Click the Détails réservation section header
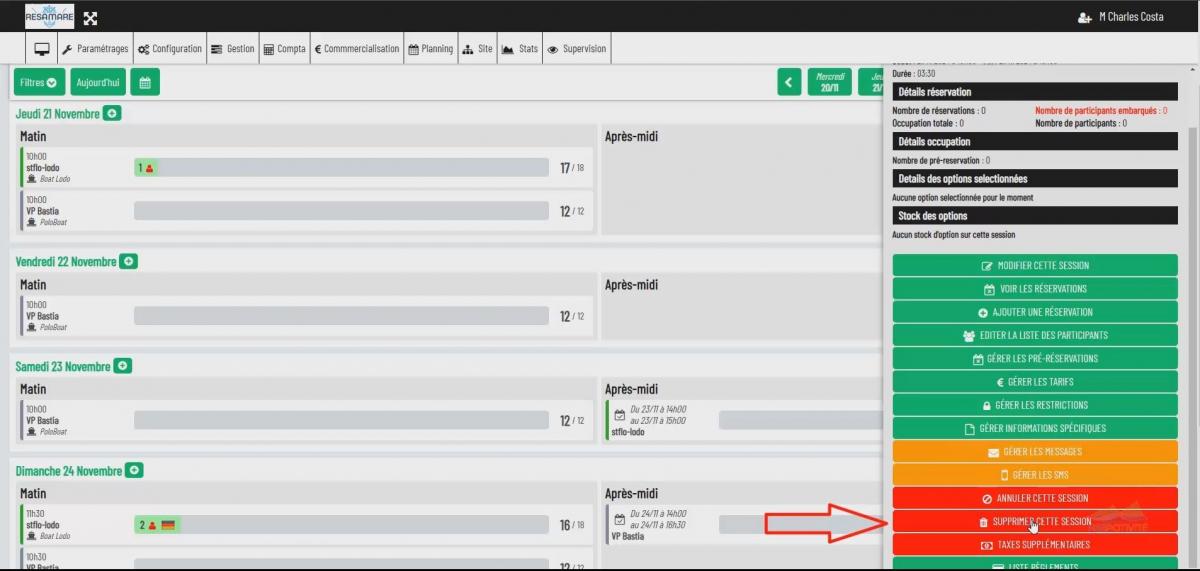The height and width of the screenshot is (571, 1200). pyautogui.click(x=1035, y=92)
